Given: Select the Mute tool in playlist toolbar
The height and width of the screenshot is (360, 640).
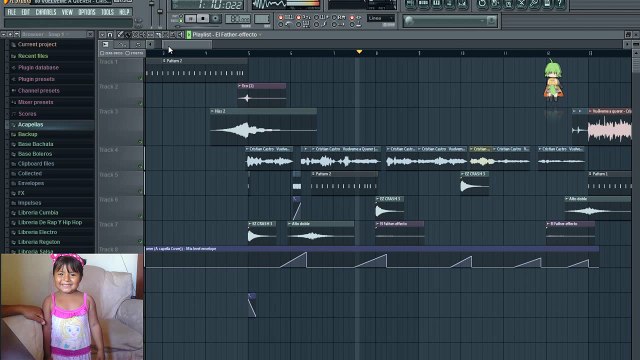Looking at the screenshot, I should [142, 35].
